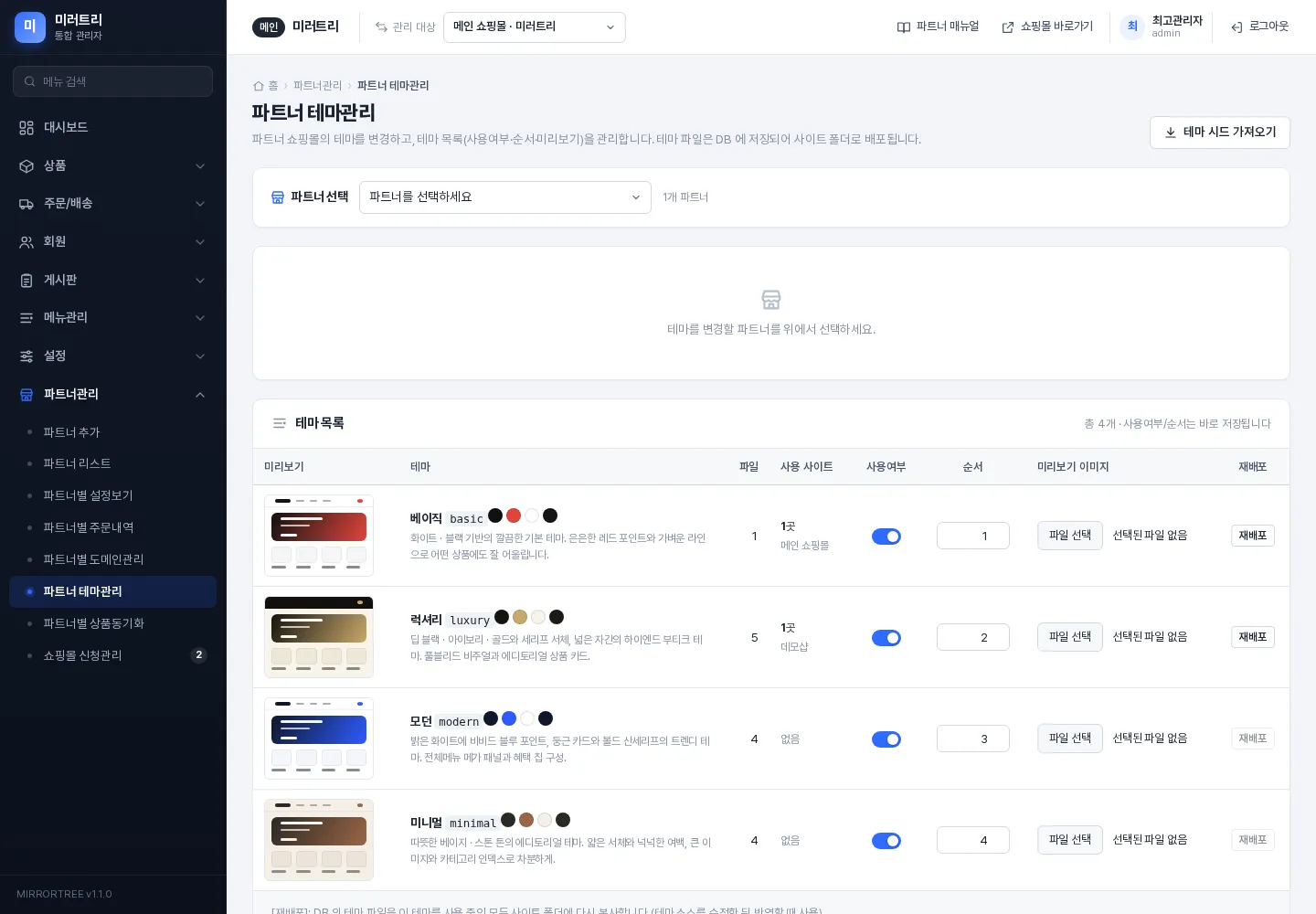Click the 주문/배송 truck icon
This screenshot has width=1316, height=914.
27,204
